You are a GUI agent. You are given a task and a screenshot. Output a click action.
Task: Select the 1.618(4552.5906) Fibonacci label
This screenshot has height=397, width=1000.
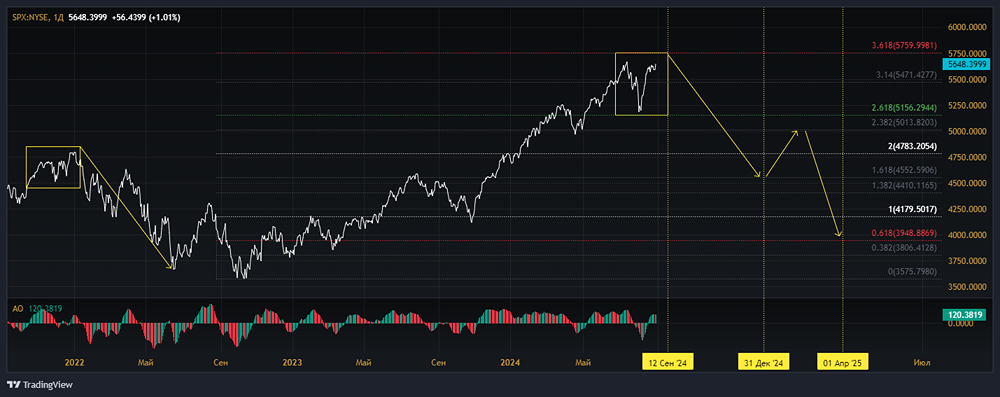(x=905, y=170)
